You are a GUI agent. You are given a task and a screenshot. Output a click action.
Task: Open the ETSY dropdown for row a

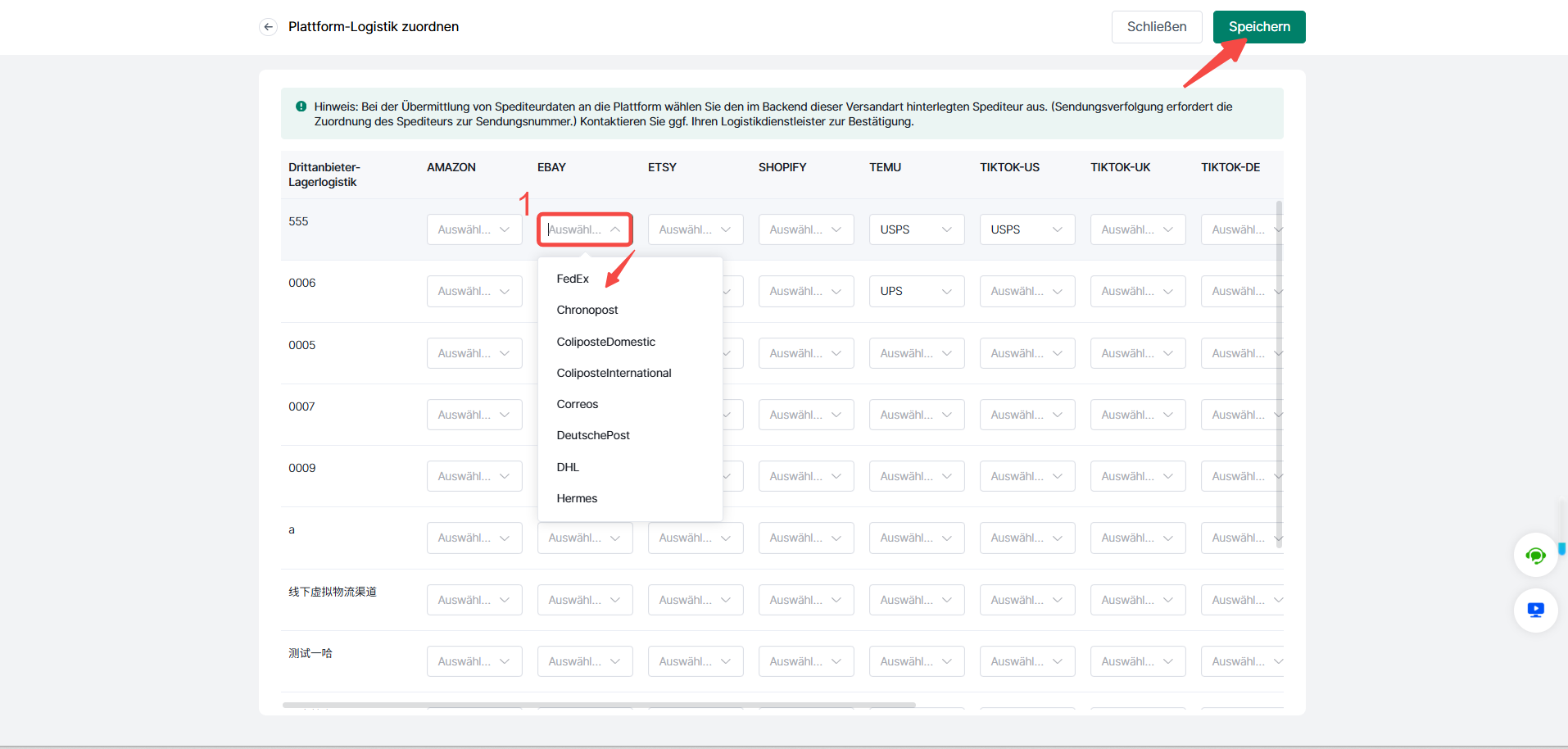coord(695,538)
